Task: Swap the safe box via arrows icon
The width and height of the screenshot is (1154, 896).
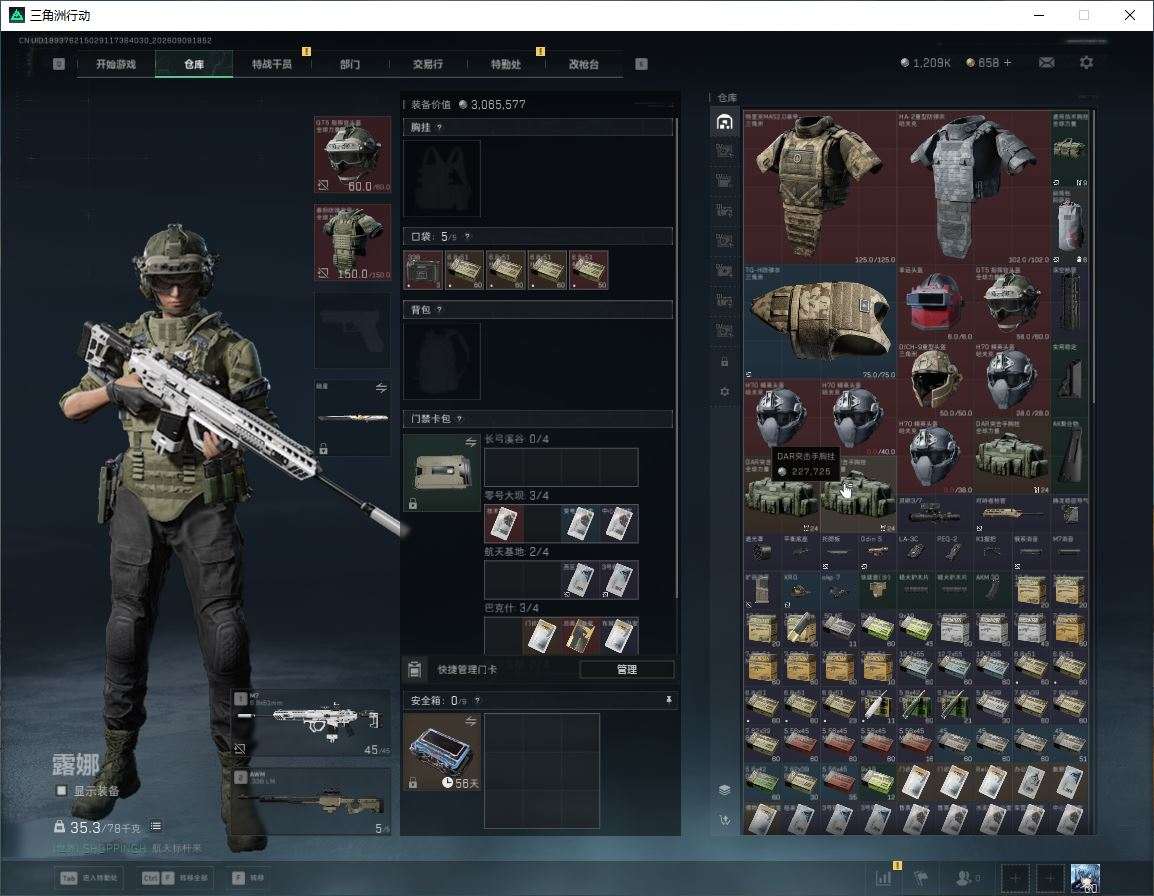Action: coord(471,721)
